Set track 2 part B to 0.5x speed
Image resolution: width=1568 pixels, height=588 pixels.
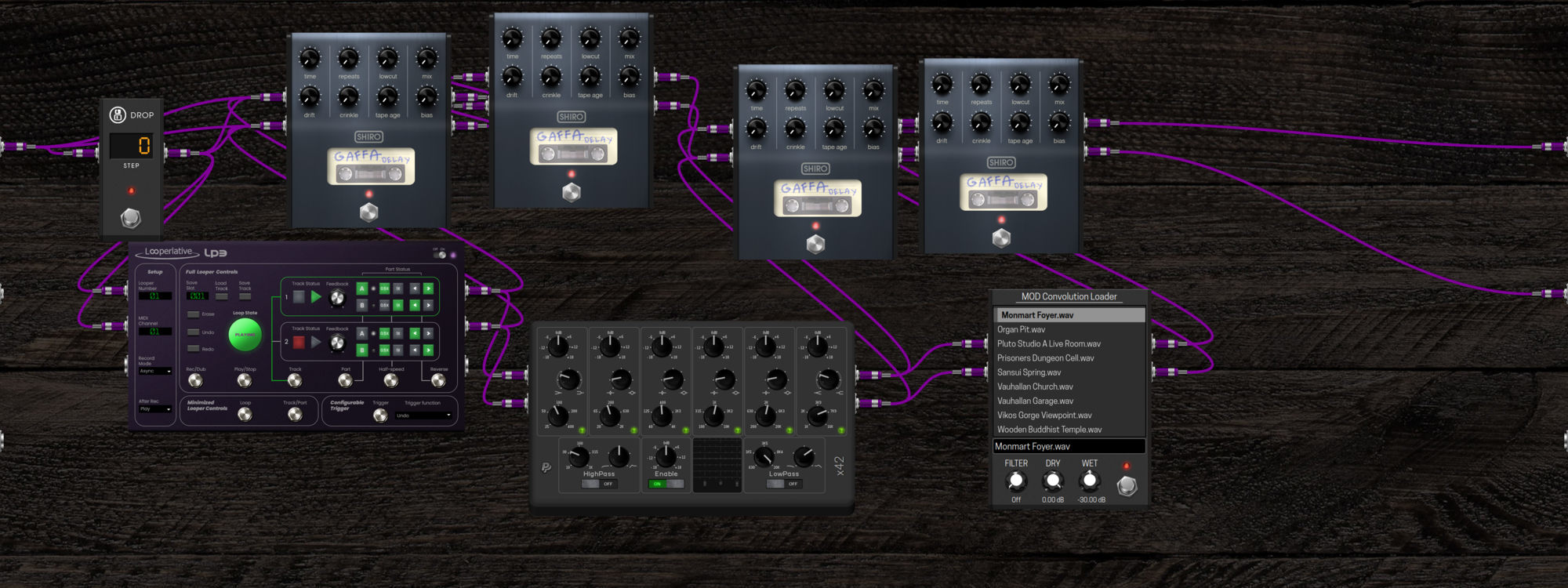tap(384, 350)
